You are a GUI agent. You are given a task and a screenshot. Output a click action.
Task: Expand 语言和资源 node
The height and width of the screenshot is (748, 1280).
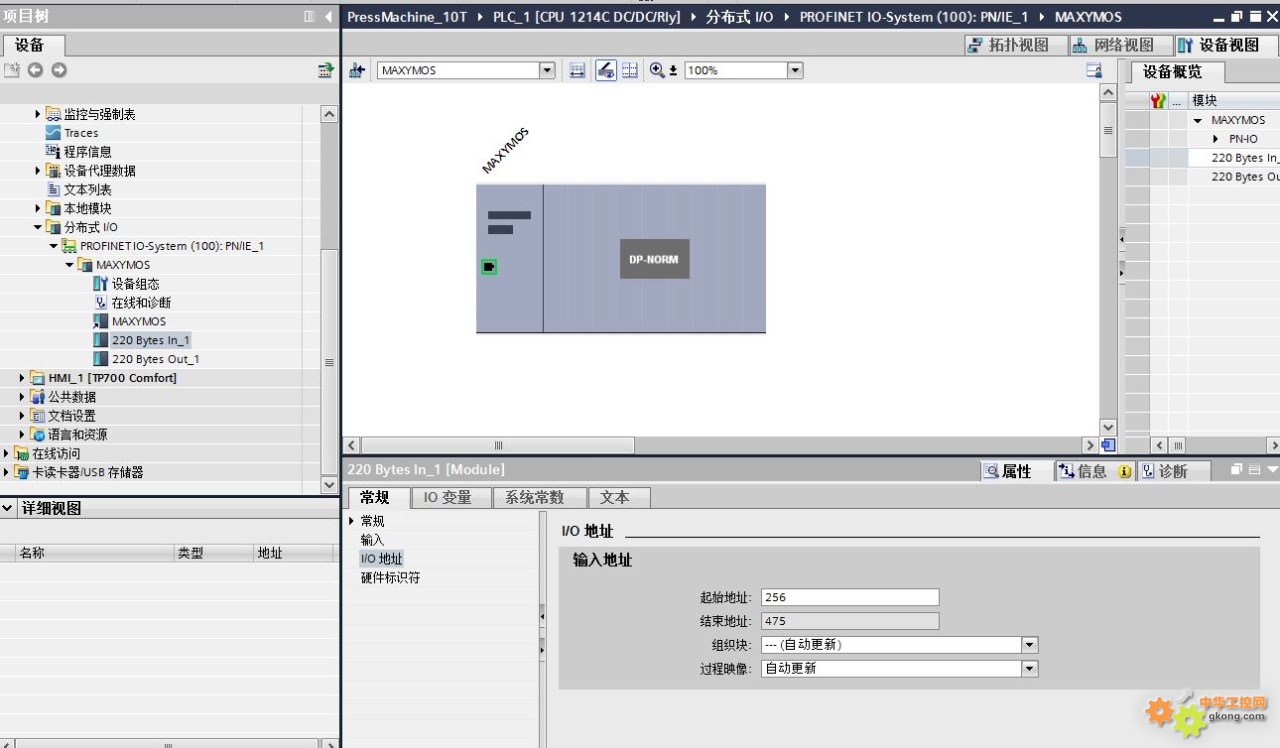tap(22, 435)
